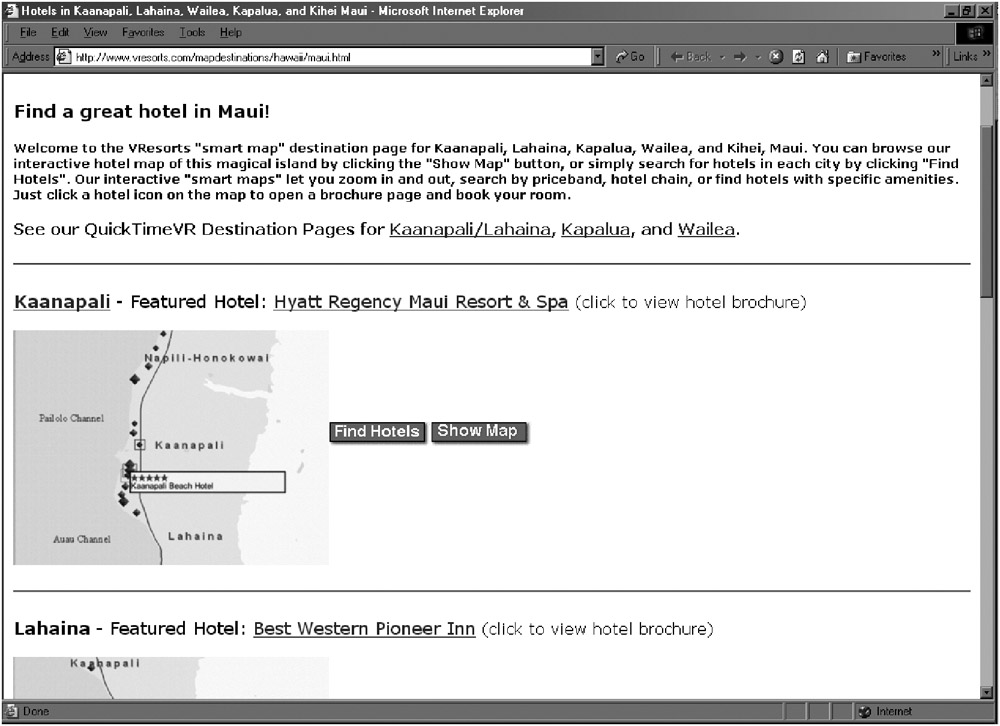Click the "Address" label on toolbar
1000x726 pixels.
31,57
